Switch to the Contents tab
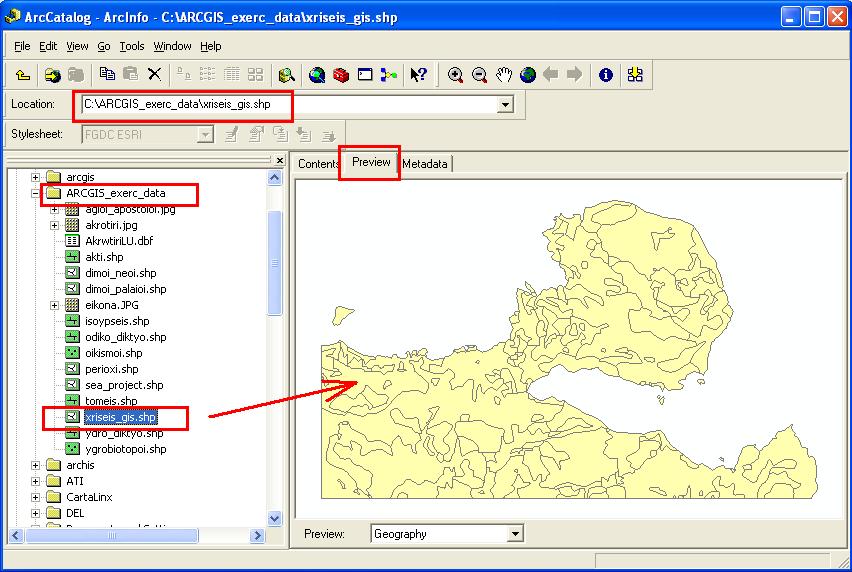Image resolution: width=852 pixels, height=572 pixels. [318, 164]
